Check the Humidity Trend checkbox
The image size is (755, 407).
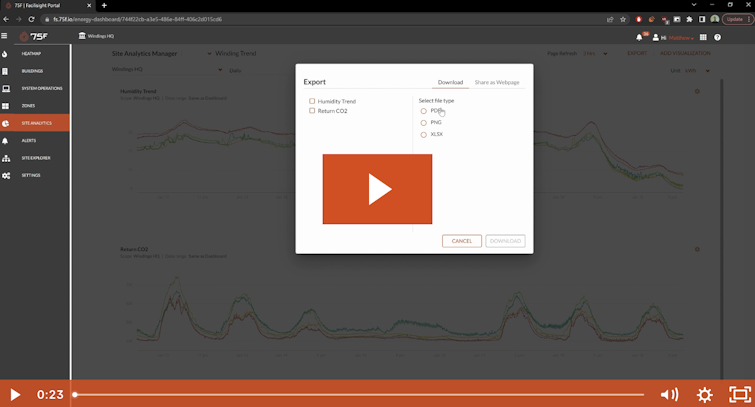coord(312,101)
